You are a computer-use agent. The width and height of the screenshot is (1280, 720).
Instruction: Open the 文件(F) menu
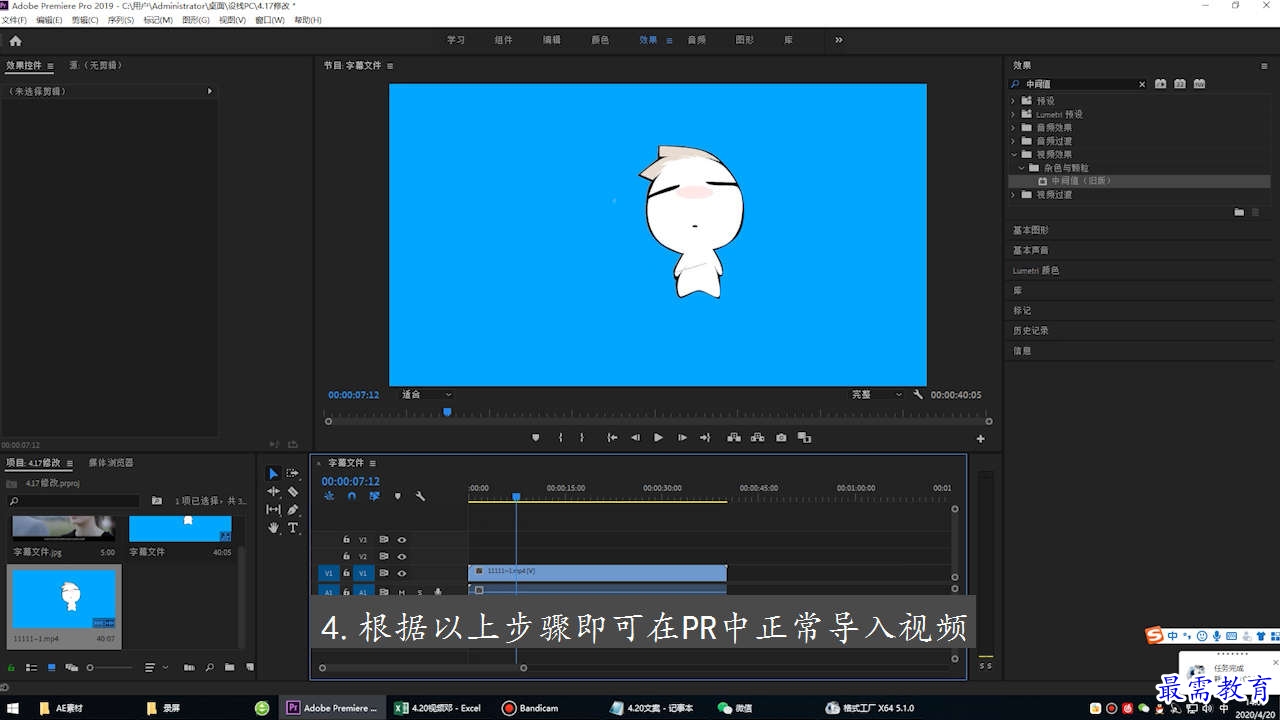pyautogui.click(x=15, y=20)
